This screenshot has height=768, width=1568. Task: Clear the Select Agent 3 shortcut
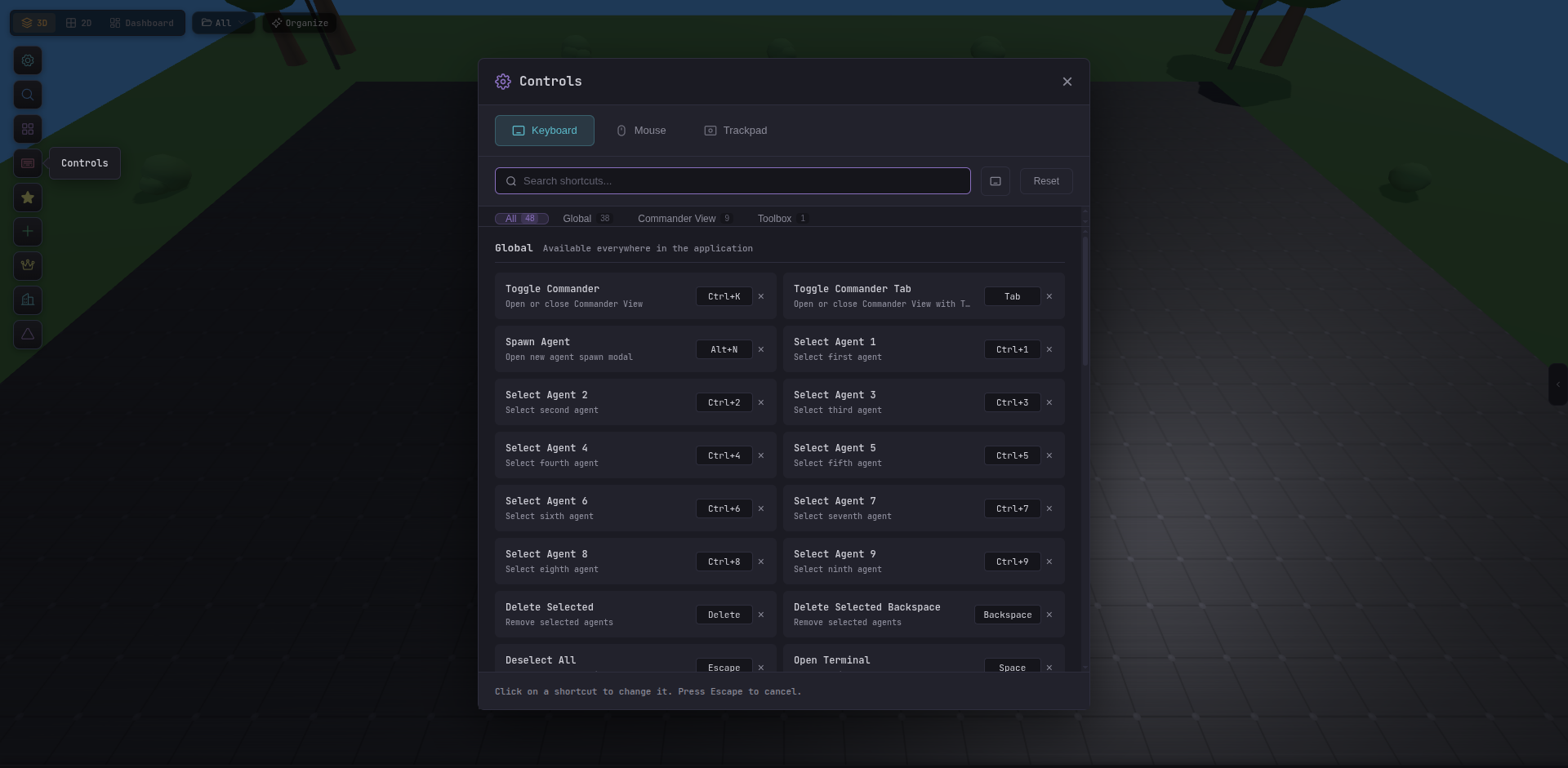point(1049,402)
